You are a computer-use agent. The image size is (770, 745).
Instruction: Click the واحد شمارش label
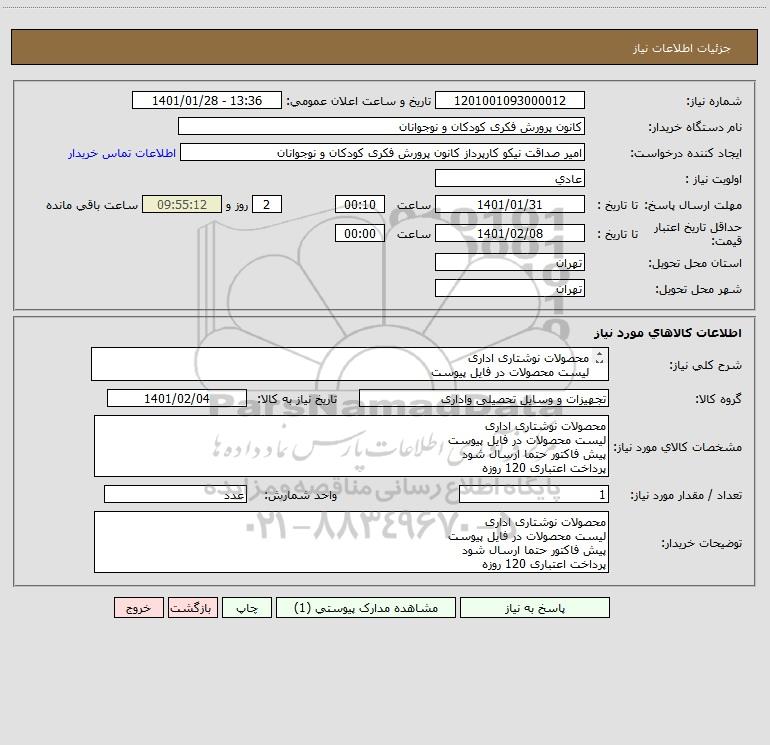301,496
